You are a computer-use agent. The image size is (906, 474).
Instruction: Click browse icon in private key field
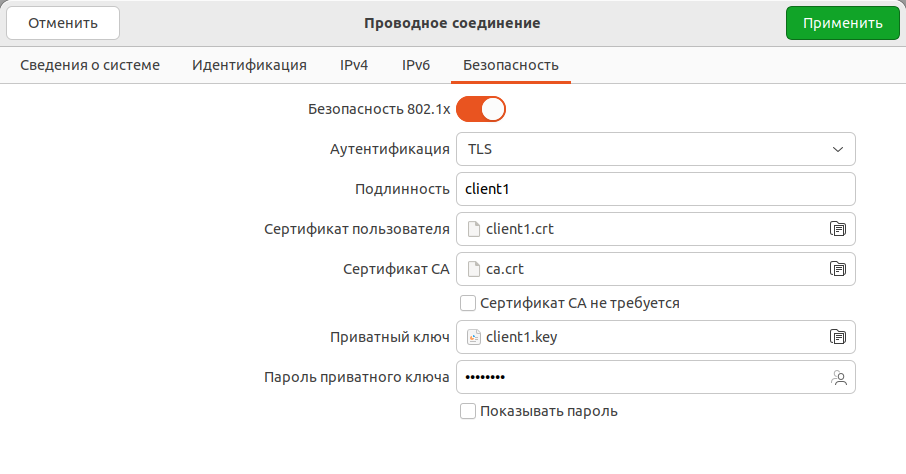point(838,337)
